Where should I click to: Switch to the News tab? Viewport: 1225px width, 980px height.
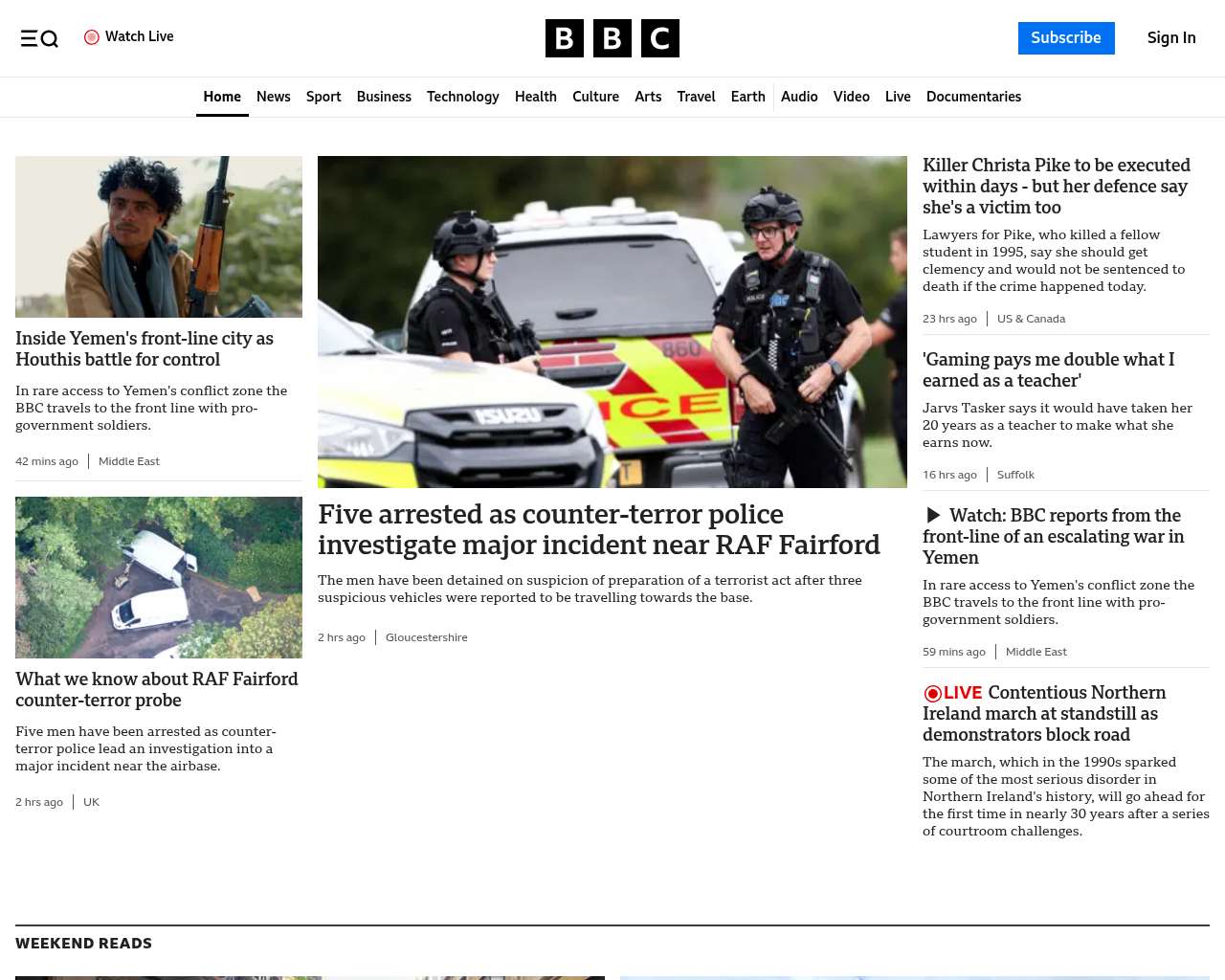pyautogui.click(x=274, y=97)
